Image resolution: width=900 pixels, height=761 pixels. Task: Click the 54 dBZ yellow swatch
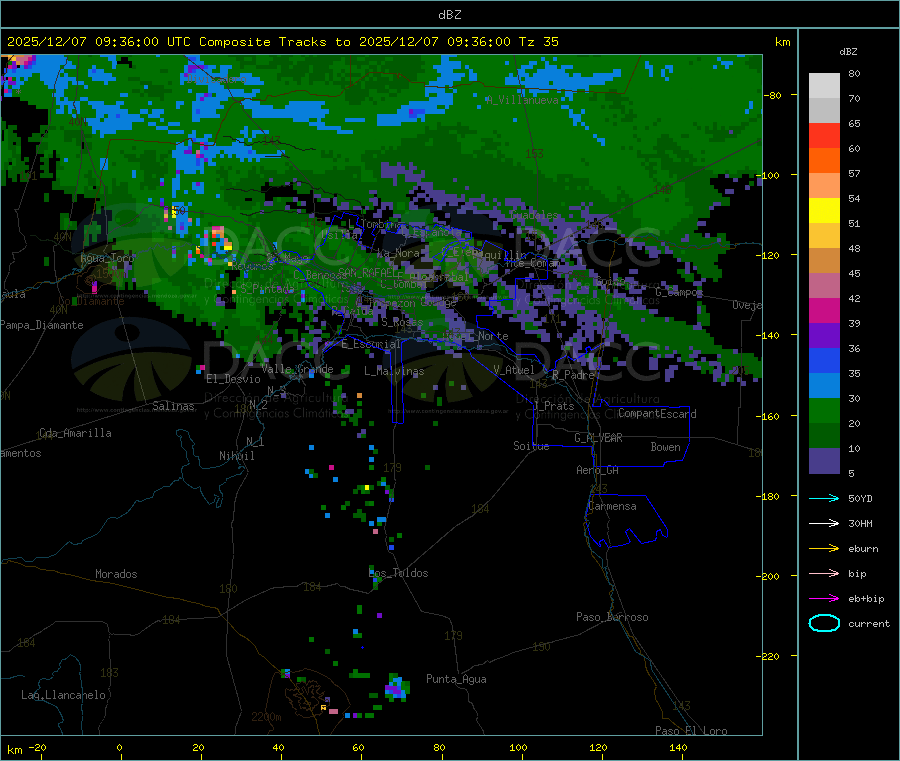(x=824, y=211)
